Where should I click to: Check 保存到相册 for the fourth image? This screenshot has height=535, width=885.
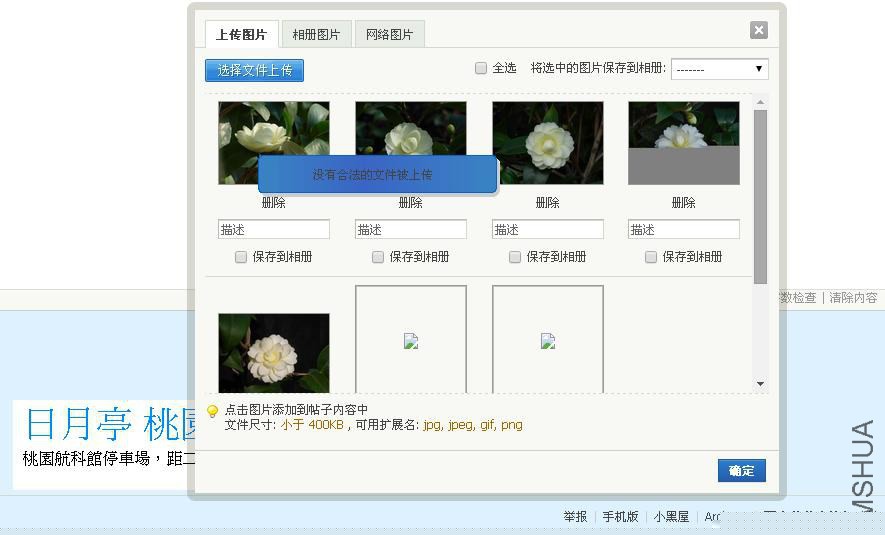[x=651, y=257]
